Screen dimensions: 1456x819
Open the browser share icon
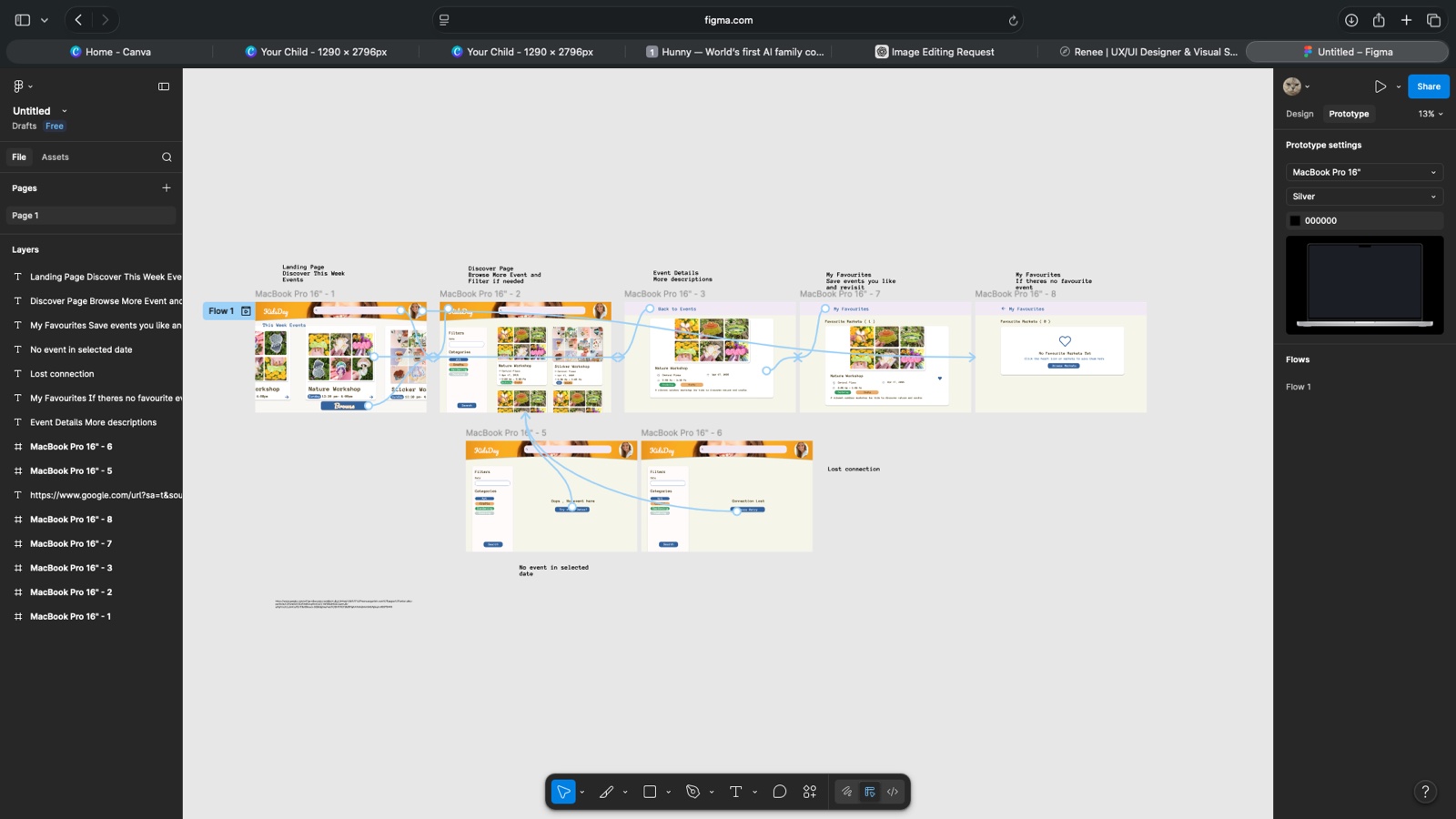1379,20
